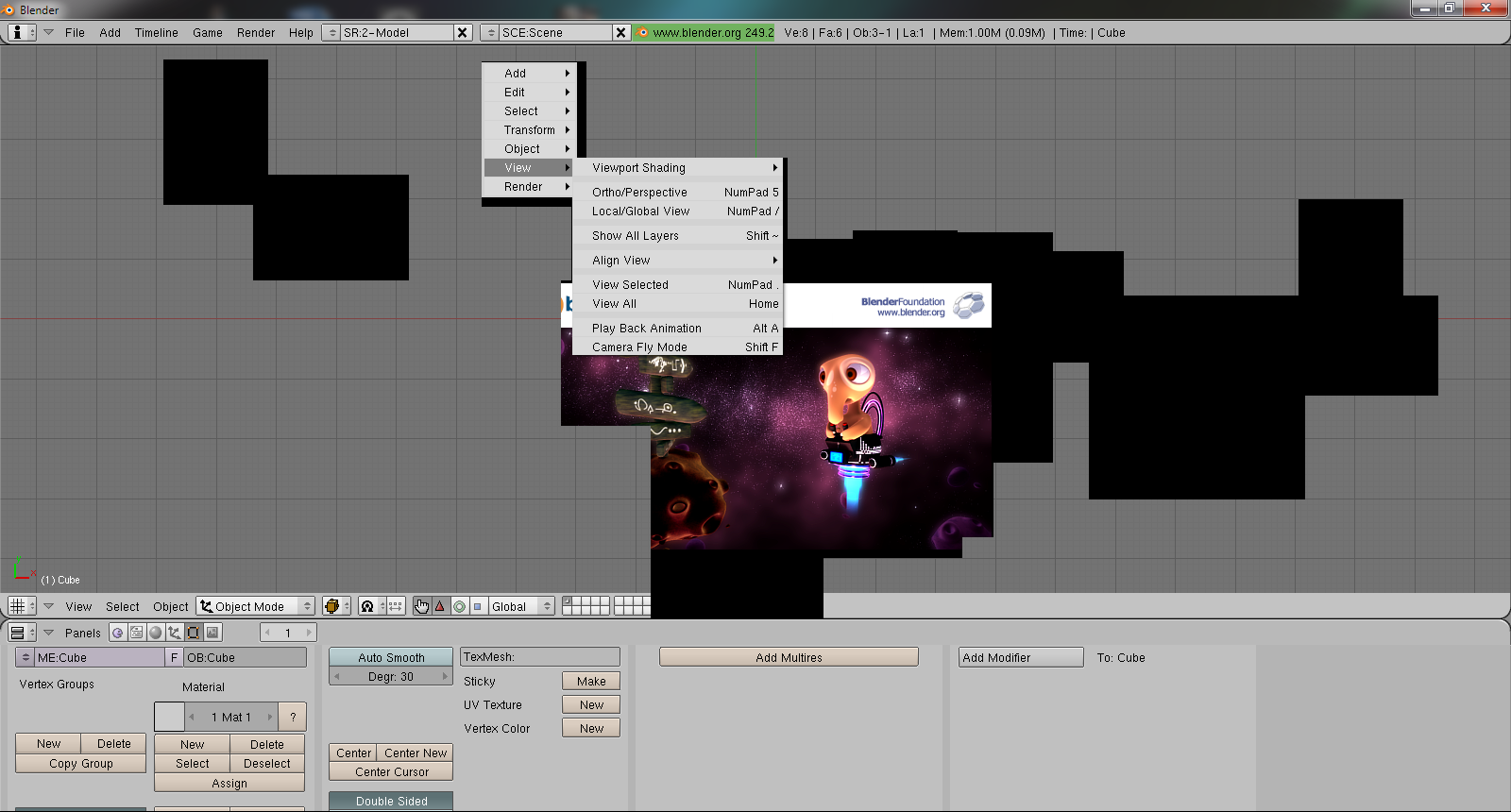This screenshot has height=812, width=1511.
Task: Toggle the F fake user button
Action: (174, 657)
